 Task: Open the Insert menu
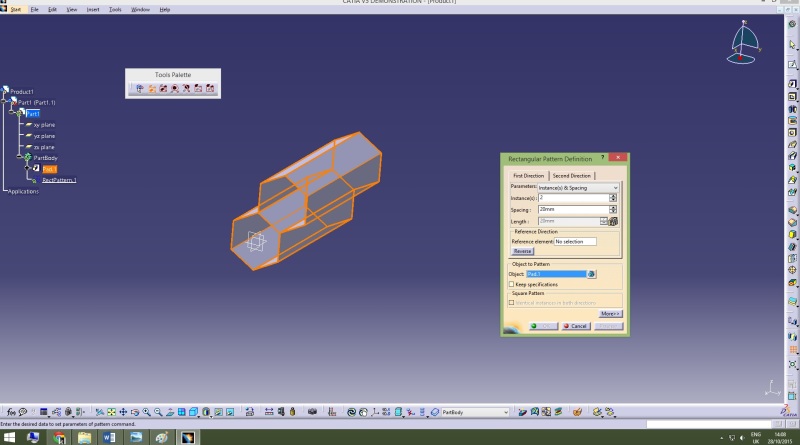point(93,9)
